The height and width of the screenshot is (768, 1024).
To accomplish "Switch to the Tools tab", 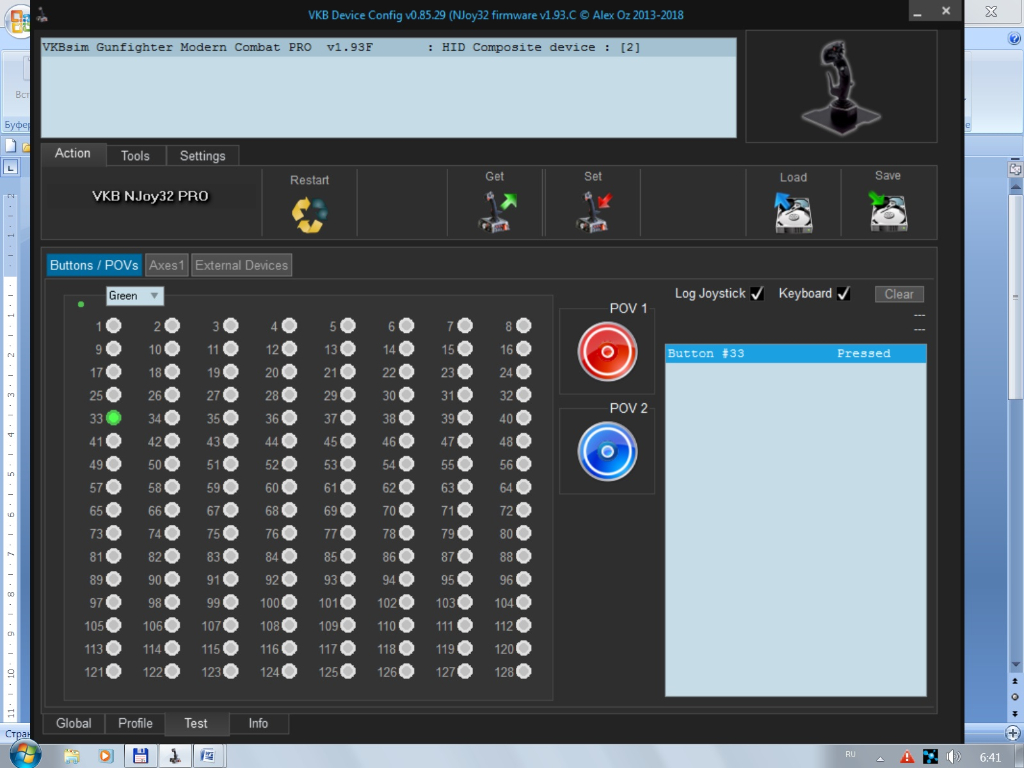I will (135, 156).
